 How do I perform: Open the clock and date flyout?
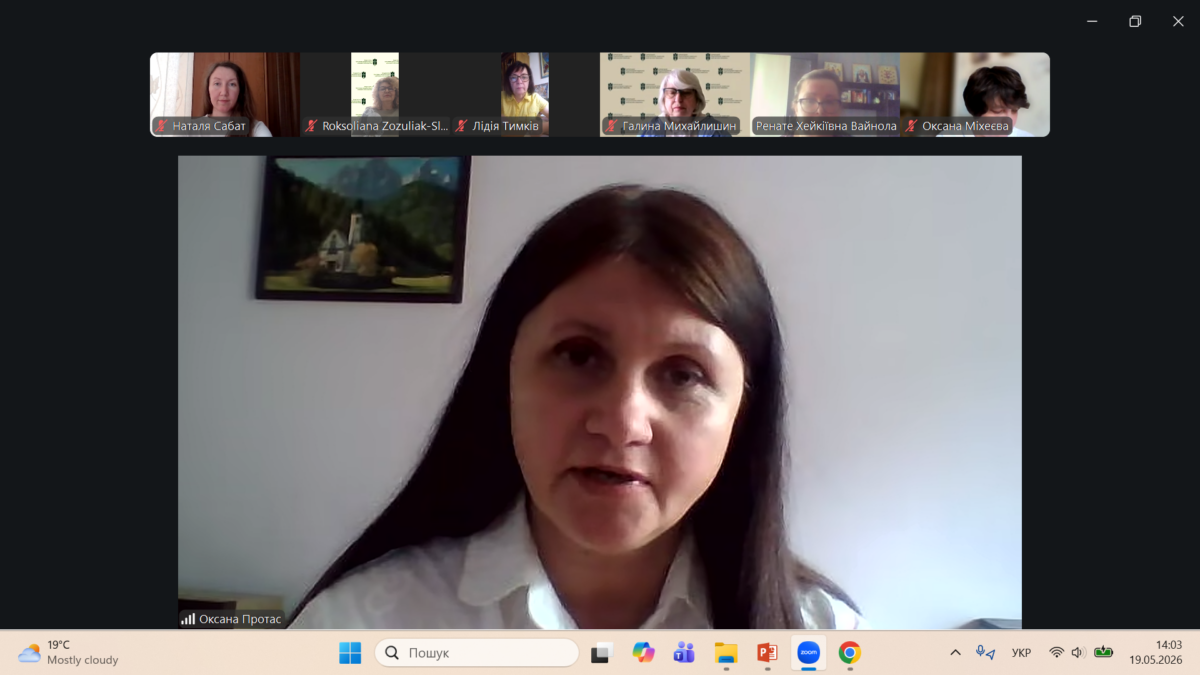[1156, 653]
